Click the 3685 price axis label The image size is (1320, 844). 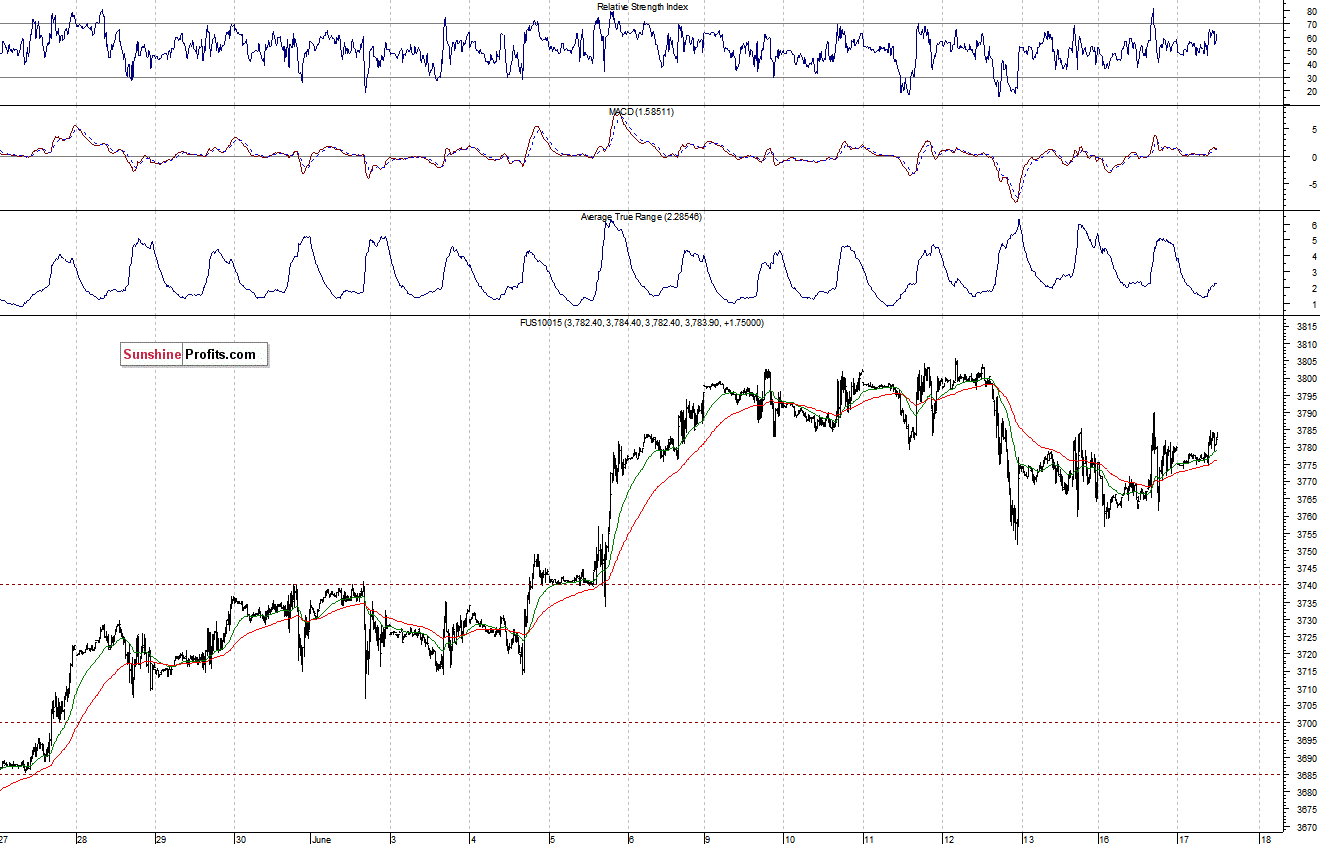click(x=1306, y=774)
